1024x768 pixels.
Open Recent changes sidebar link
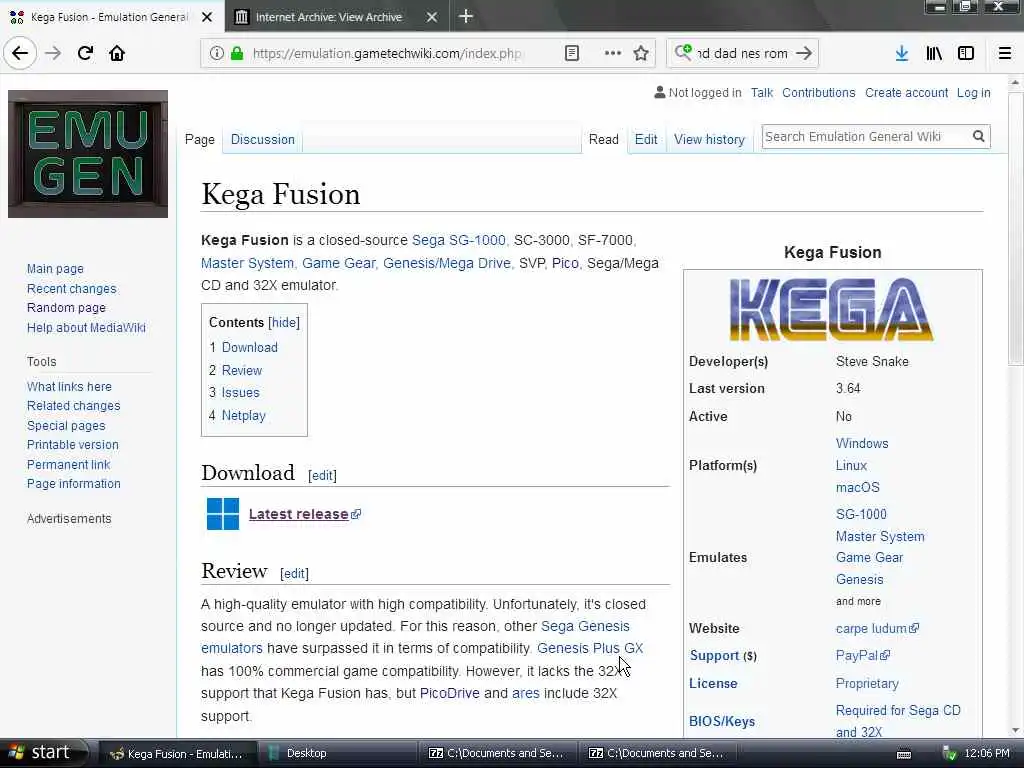point(72,289)
